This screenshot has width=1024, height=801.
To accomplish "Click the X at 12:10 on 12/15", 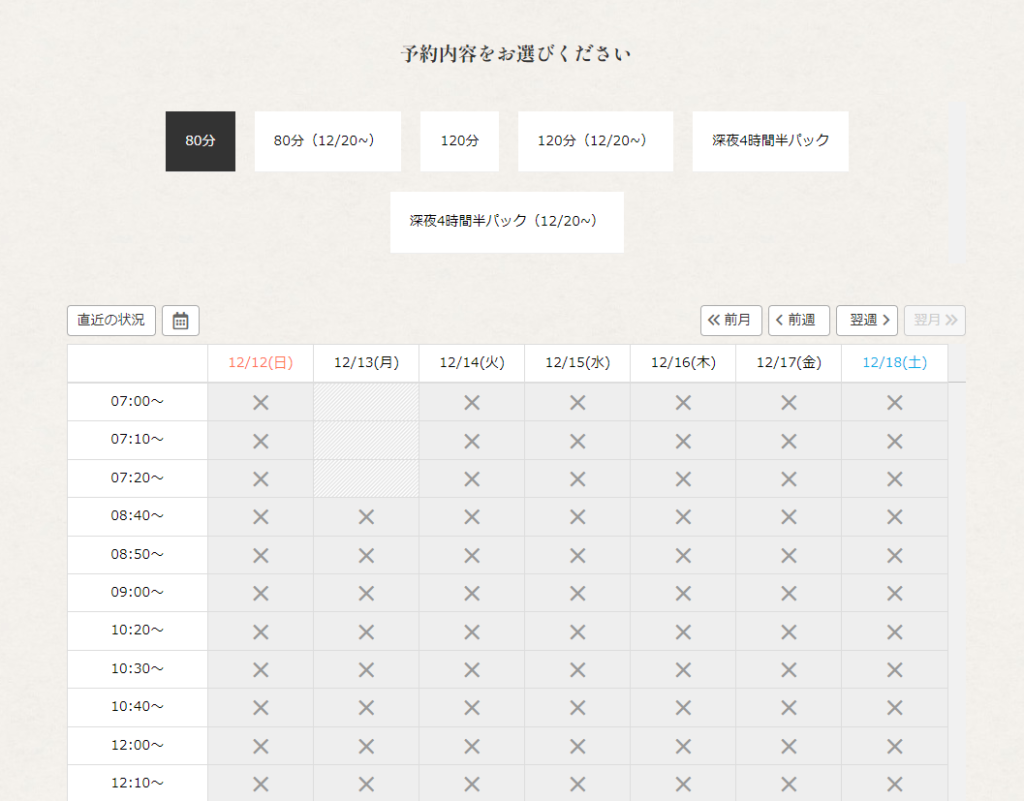I will pyautogui.click(x=578, y=784).
